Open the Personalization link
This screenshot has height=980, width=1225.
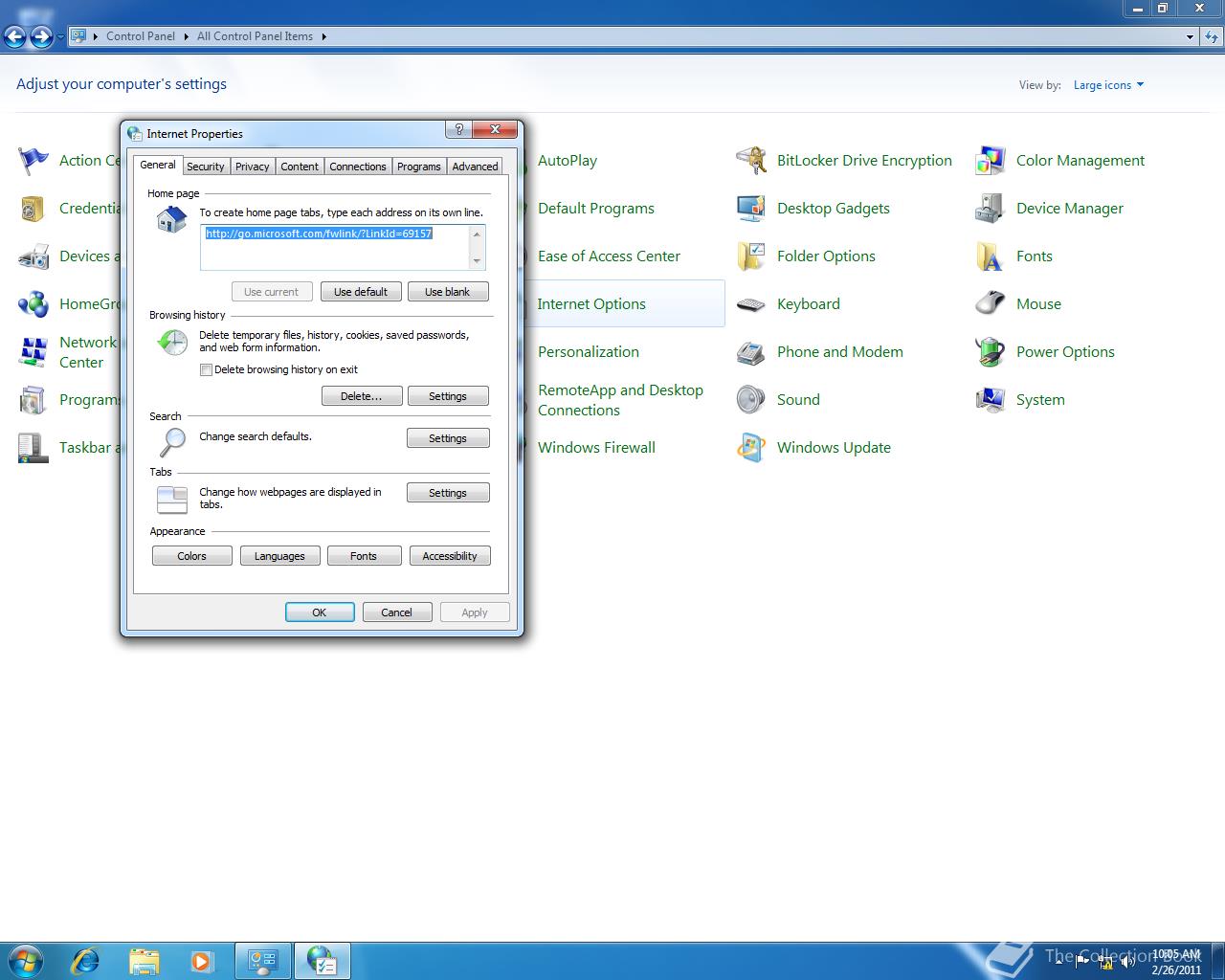point(589,352)
